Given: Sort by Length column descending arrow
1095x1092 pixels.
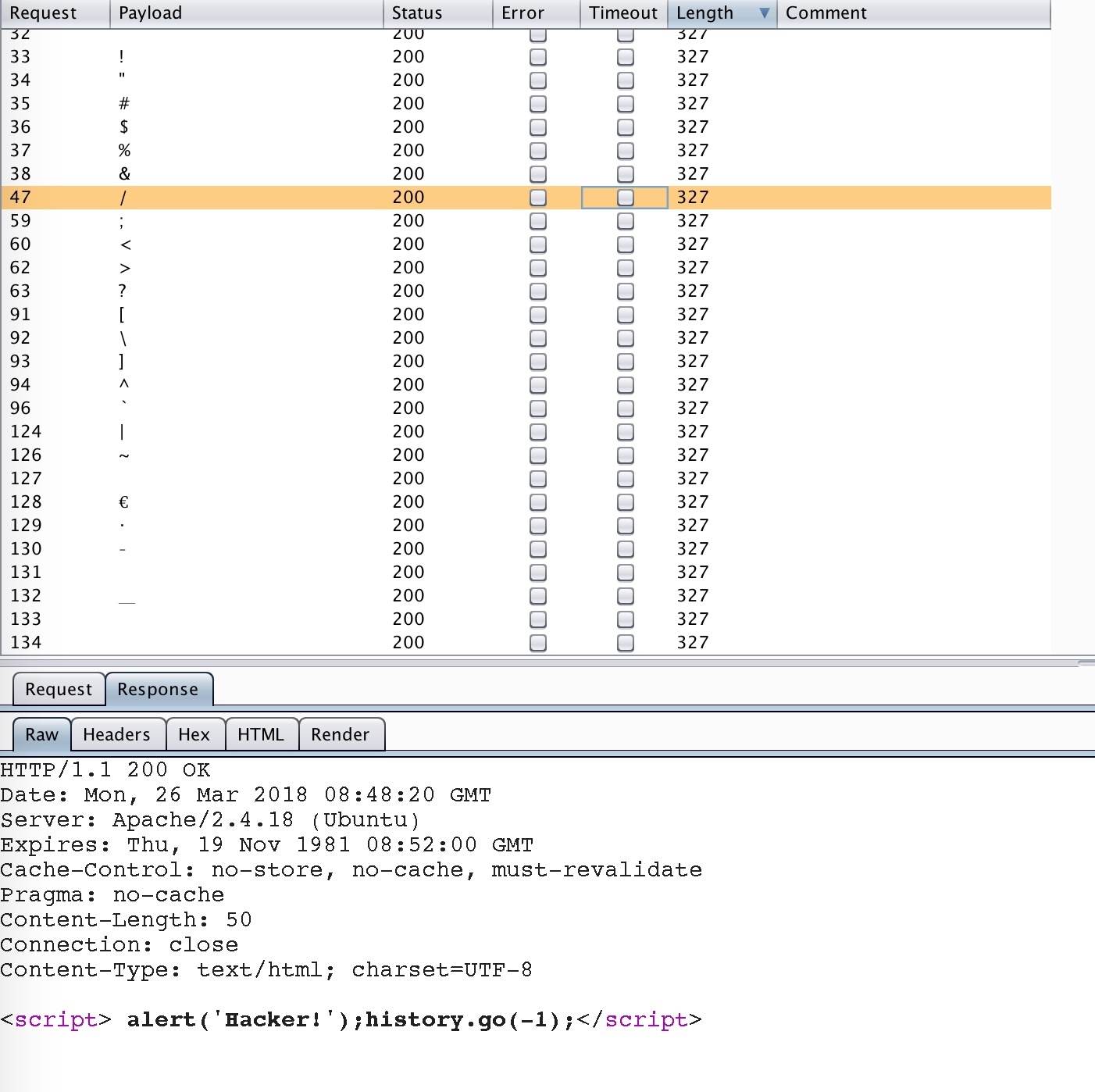Looking at the screenshot, I should [764, 13].
